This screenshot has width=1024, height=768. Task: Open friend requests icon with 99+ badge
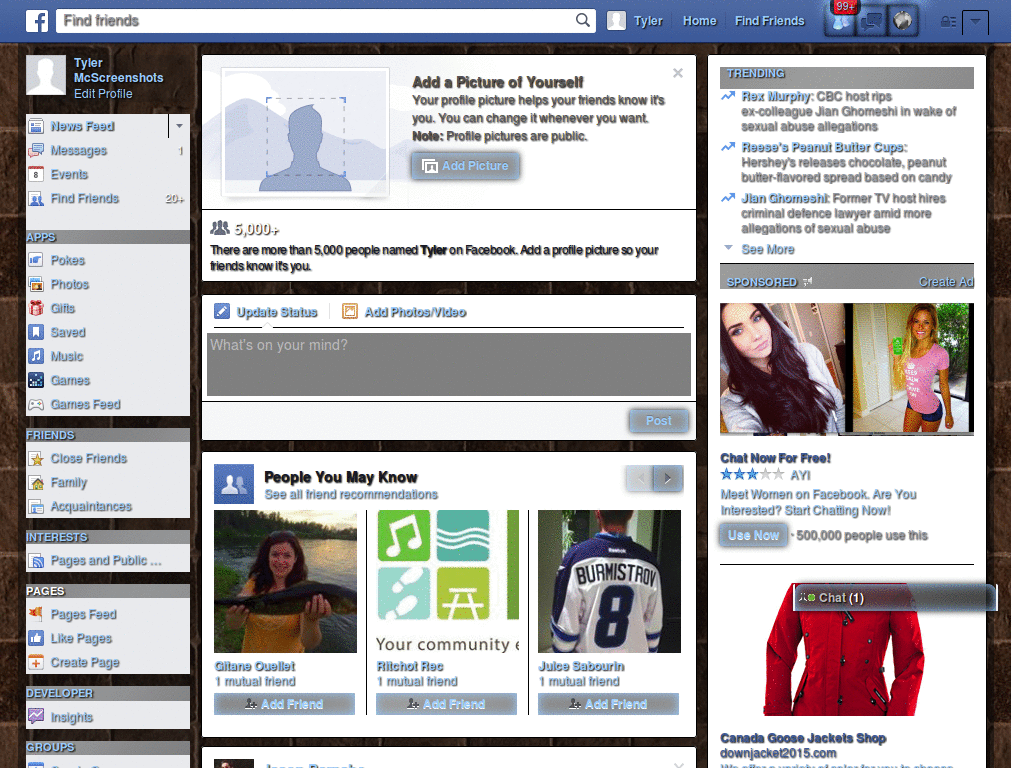coord(840,21)
